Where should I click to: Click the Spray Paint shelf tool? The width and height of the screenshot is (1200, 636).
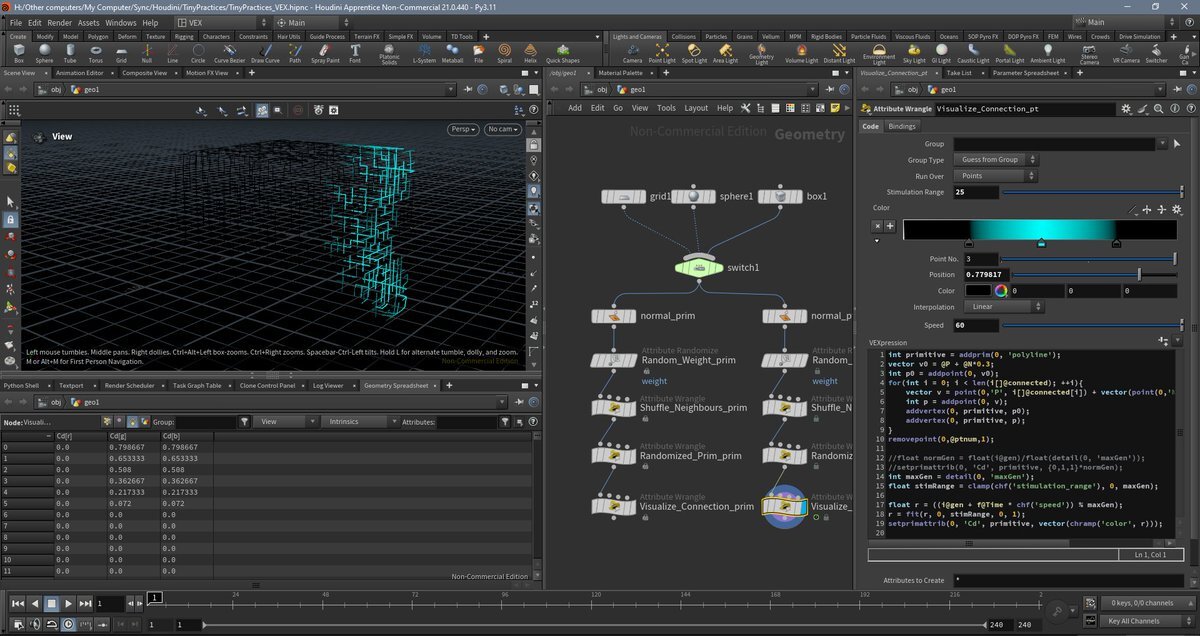(x=324, y=50)
